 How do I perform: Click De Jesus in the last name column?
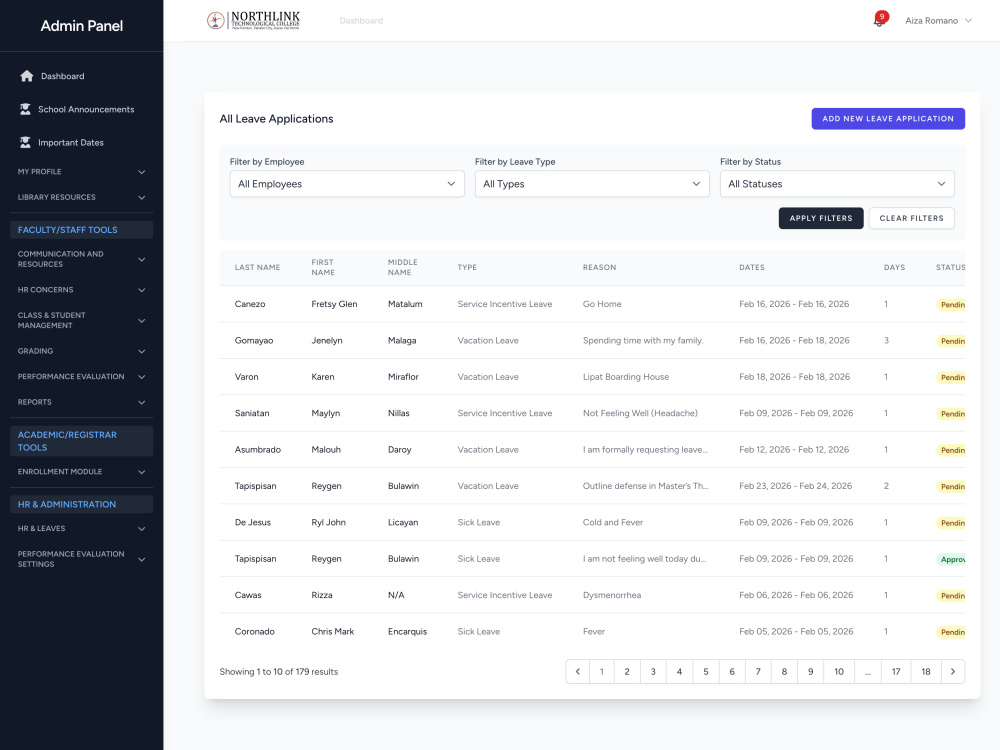click(x=253, y=522)
